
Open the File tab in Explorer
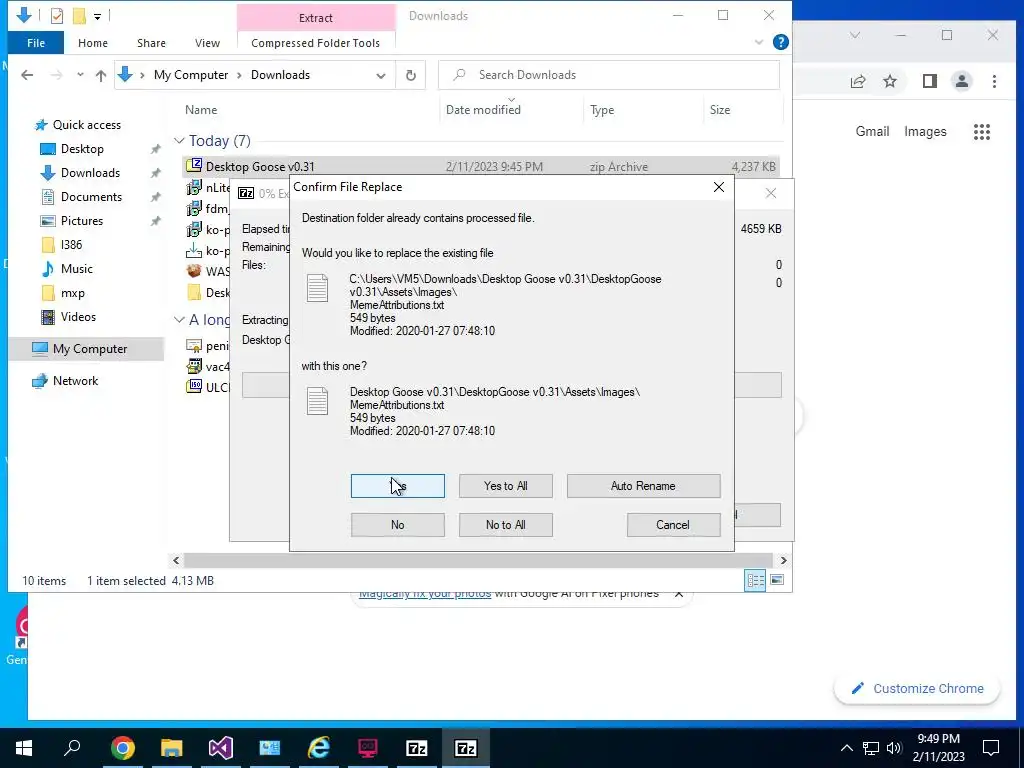pyautogui.click(x=36, y=43)
